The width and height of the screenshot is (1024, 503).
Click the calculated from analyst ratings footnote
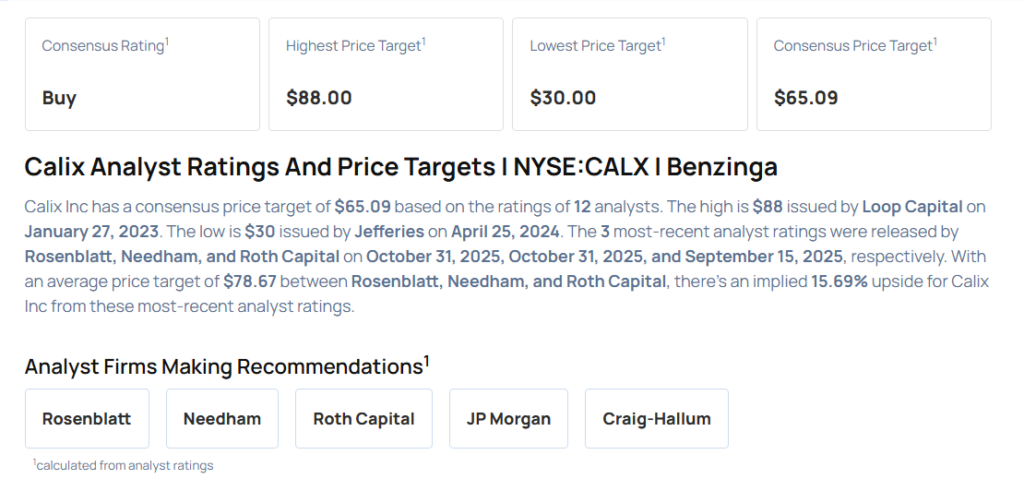coord(124,465)
